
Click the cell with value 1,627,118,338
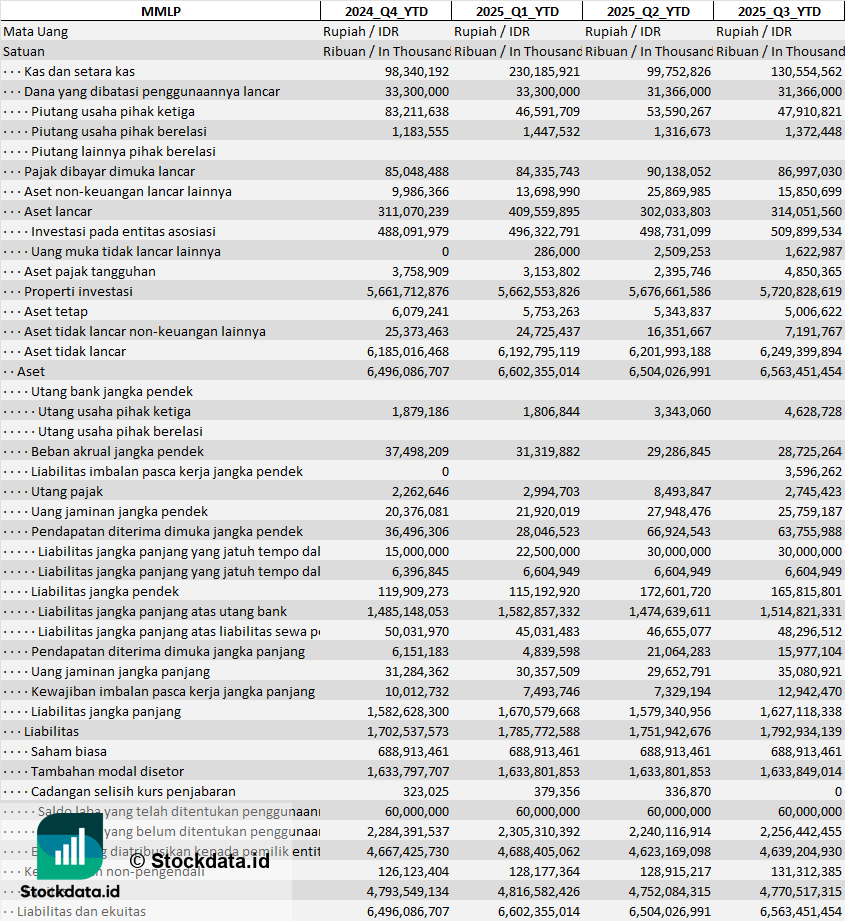pos(800,711)
